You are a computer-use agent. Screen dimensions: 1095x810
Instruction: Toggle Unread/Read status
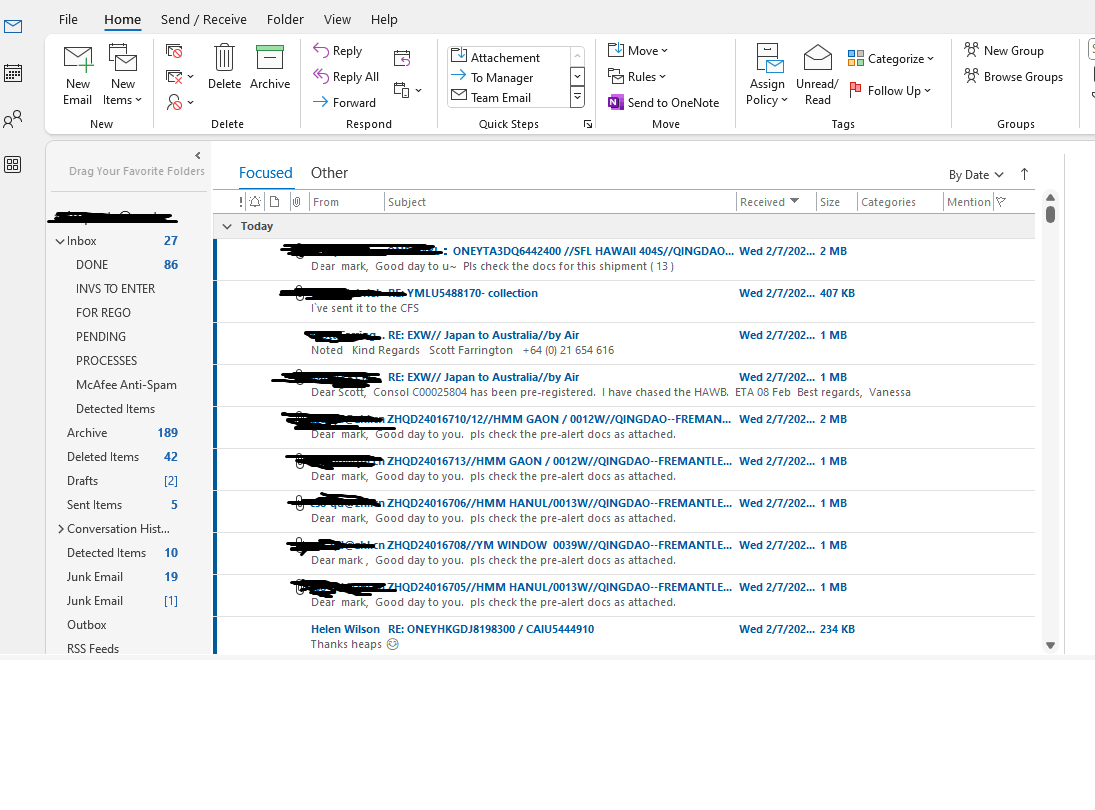[817, 75]
